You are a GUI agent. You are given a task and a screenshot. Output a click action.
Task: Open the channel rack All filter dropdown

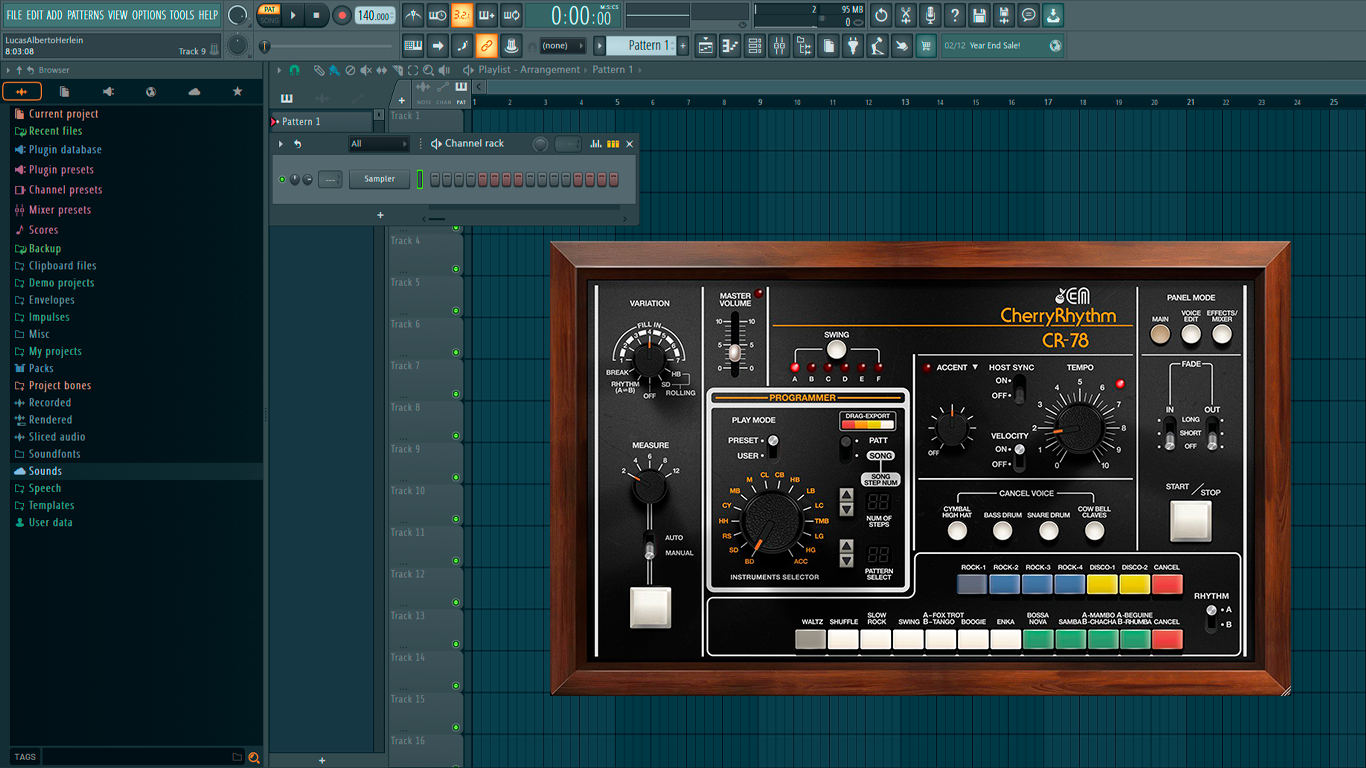click(379, 144)
